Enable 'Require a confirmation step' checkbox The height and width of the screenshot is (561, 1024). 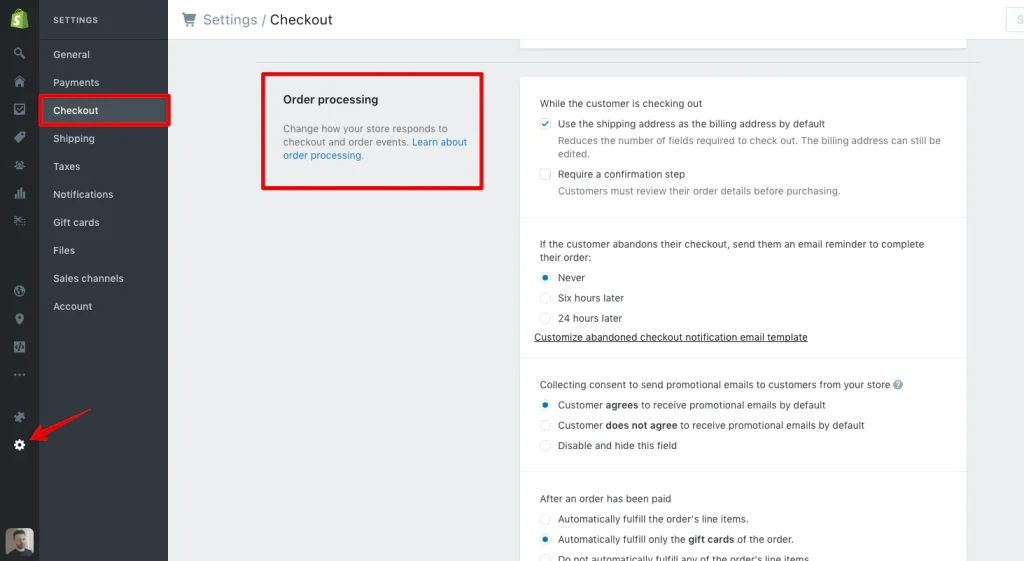[x=545, y=174]
